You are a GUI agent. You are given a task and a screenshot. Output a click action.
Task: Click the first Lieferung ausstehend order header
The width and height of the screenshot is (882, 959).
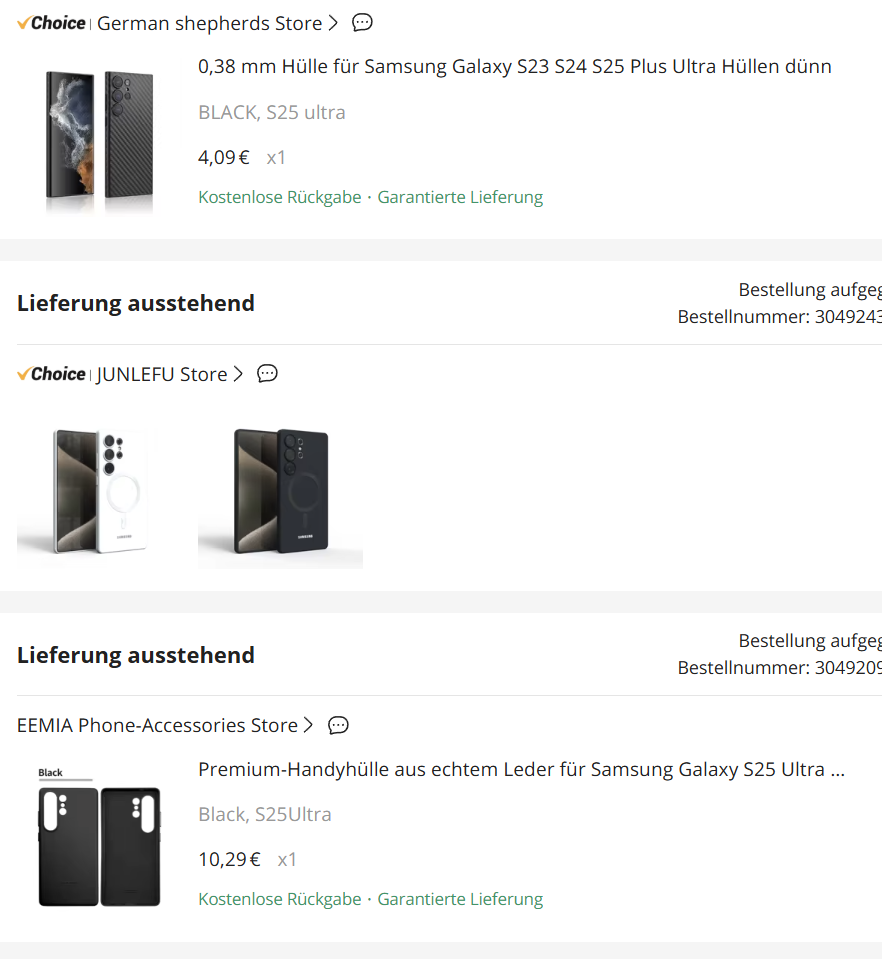click(136, 303)
